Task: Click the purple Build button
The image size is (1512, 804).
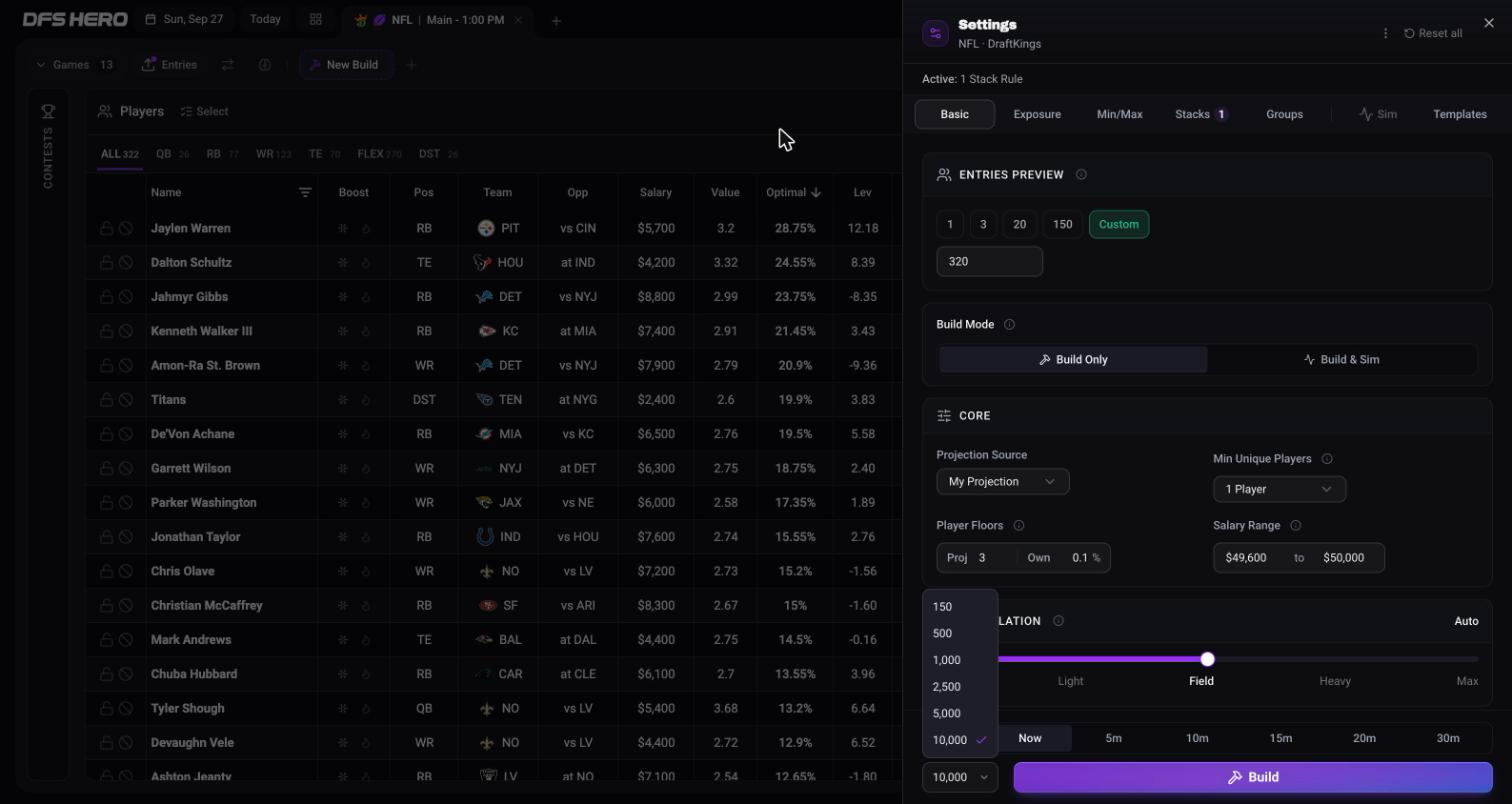Action: pyautogui.click(x=1253, y=777)
